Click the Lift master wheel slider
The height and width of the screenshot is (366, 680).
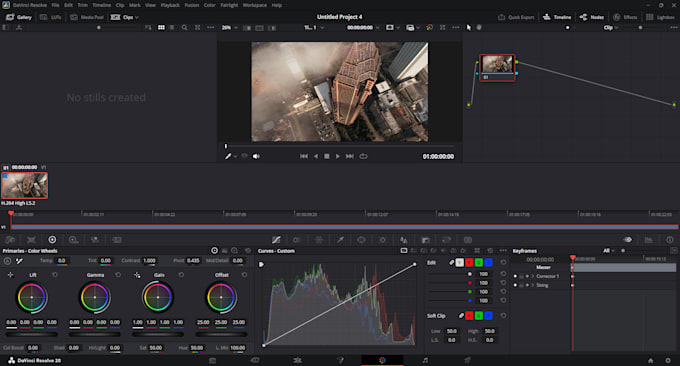click(31, 334)
